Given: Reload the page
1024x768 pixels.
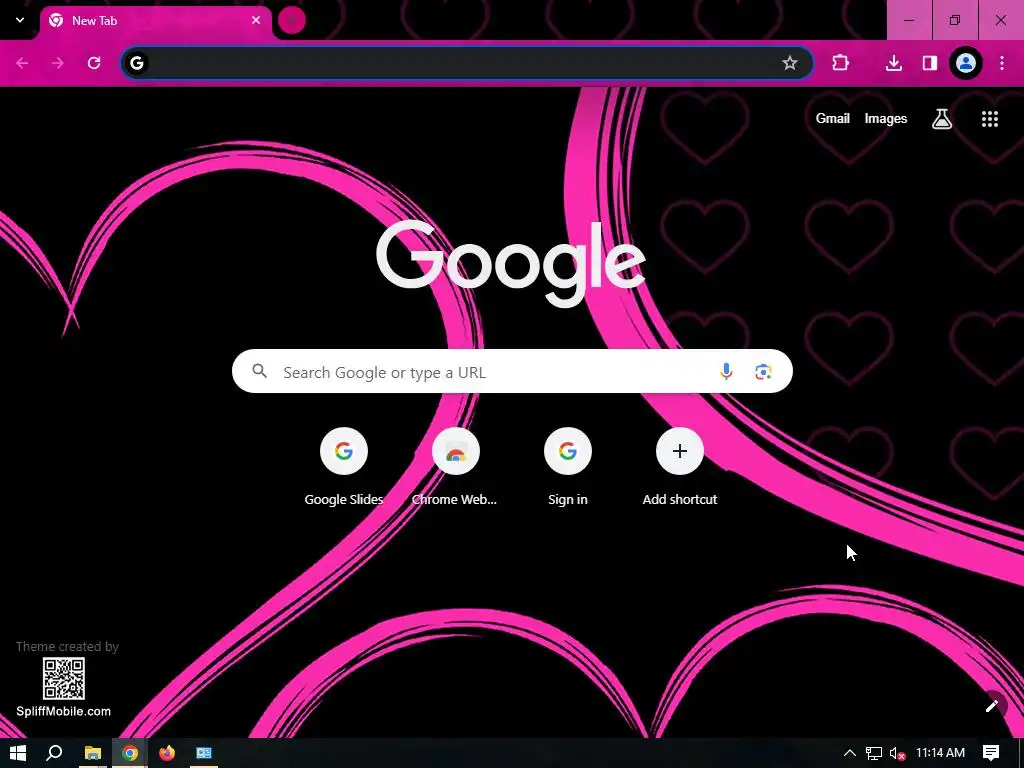Looking at the screenshot, I should (x=94, y=63).
